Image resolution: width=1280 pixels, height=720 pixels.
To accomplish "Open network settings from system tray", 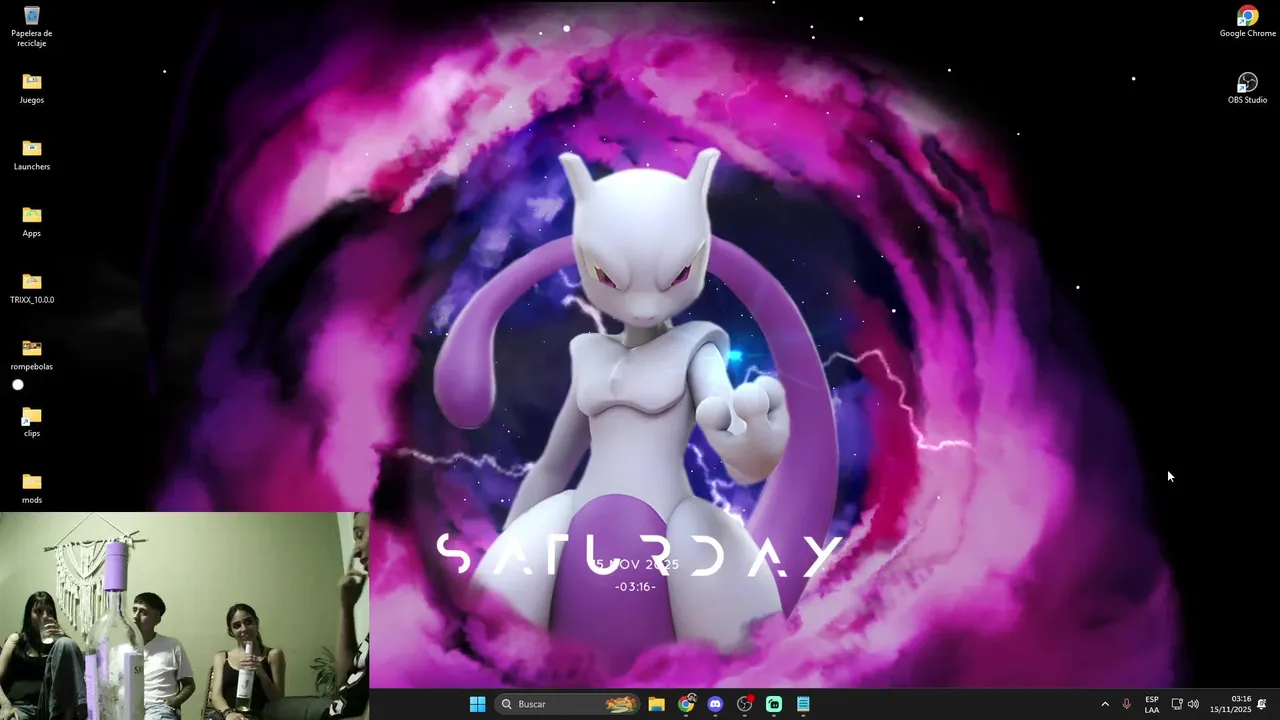I will pyautogui.click(x=1177, y=704).
